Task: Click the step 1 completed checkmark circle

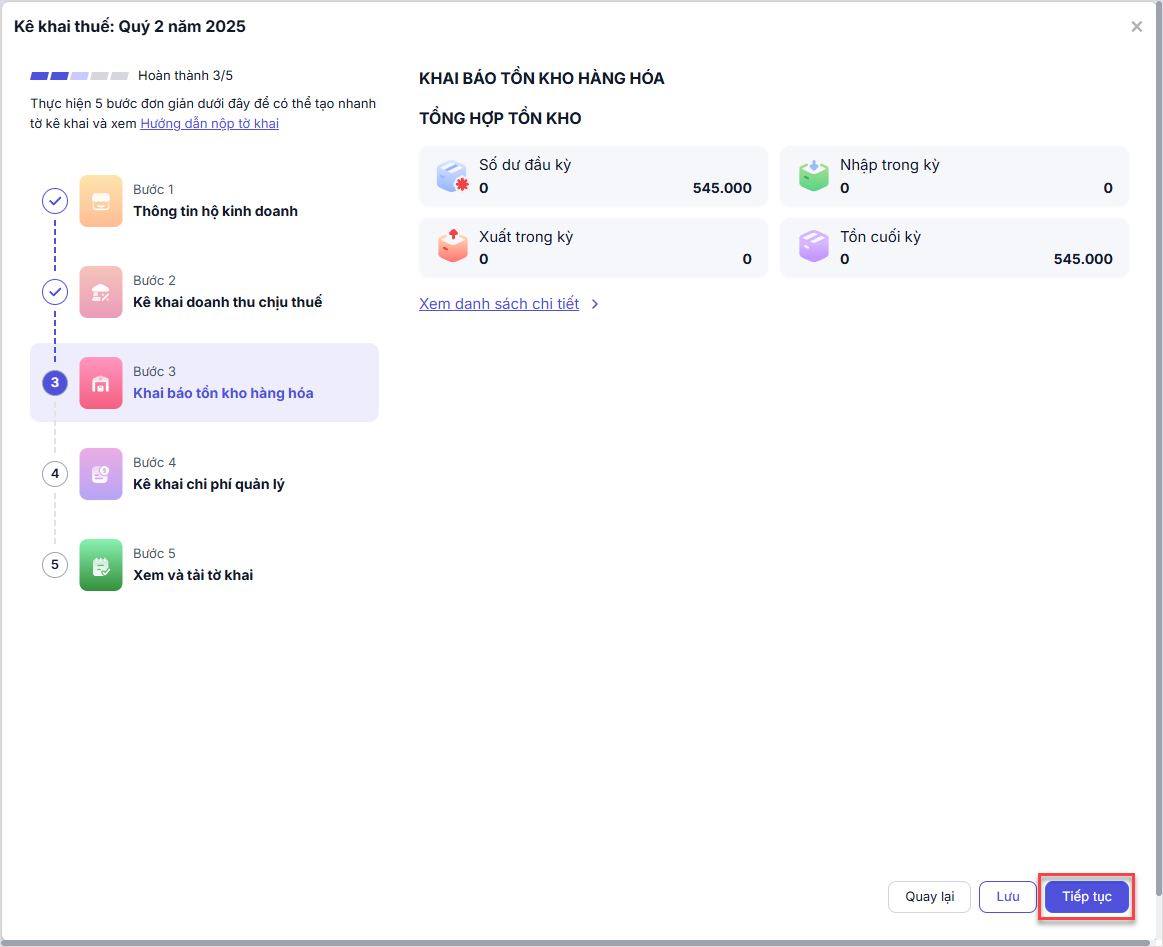Action: [55, 201]
